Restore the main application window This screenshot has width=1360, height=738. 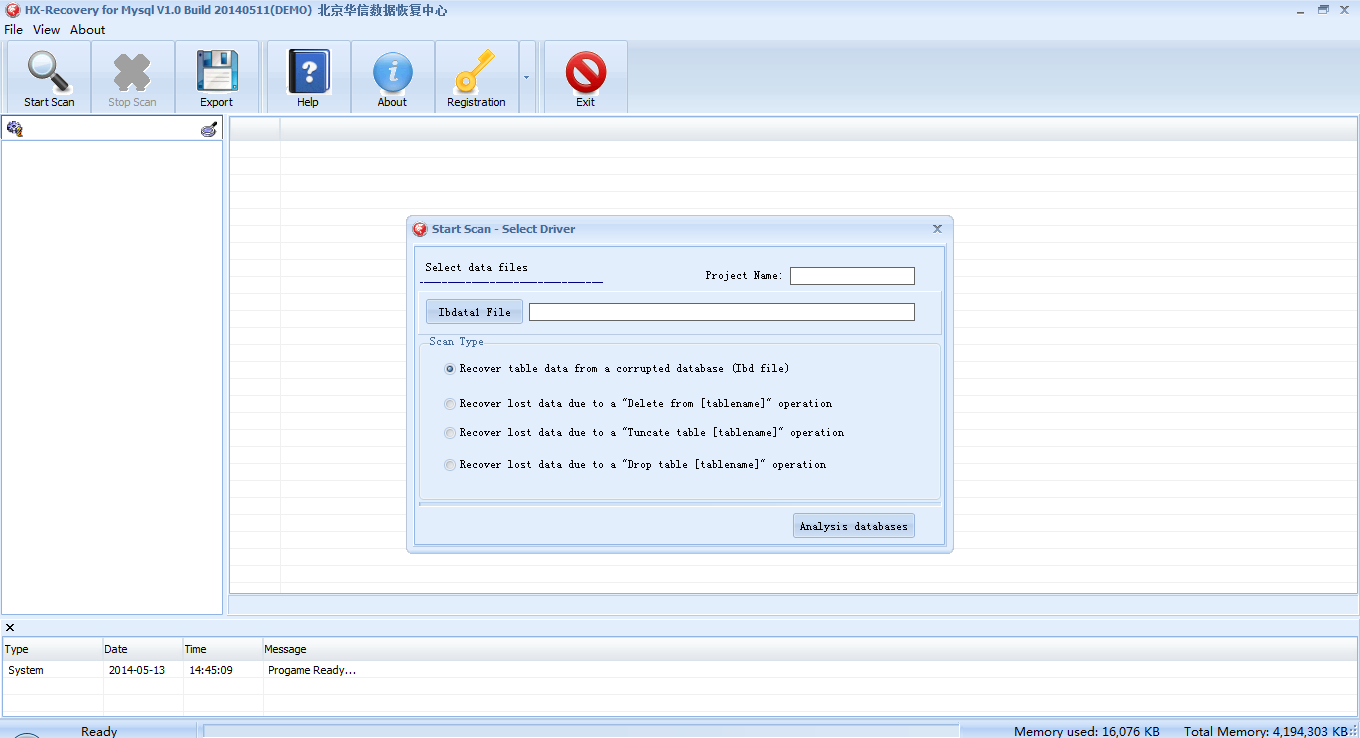(x=1323, y=9)
